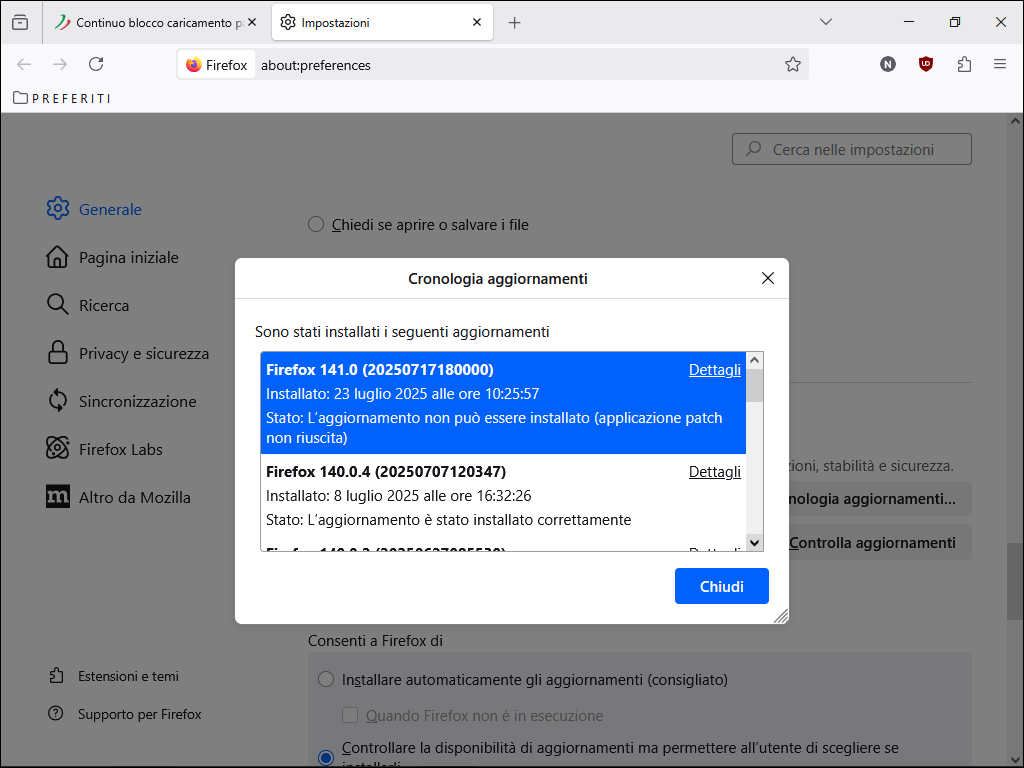Click the Supporto per Firefox question-mark icon

click(x=56, y=713)
